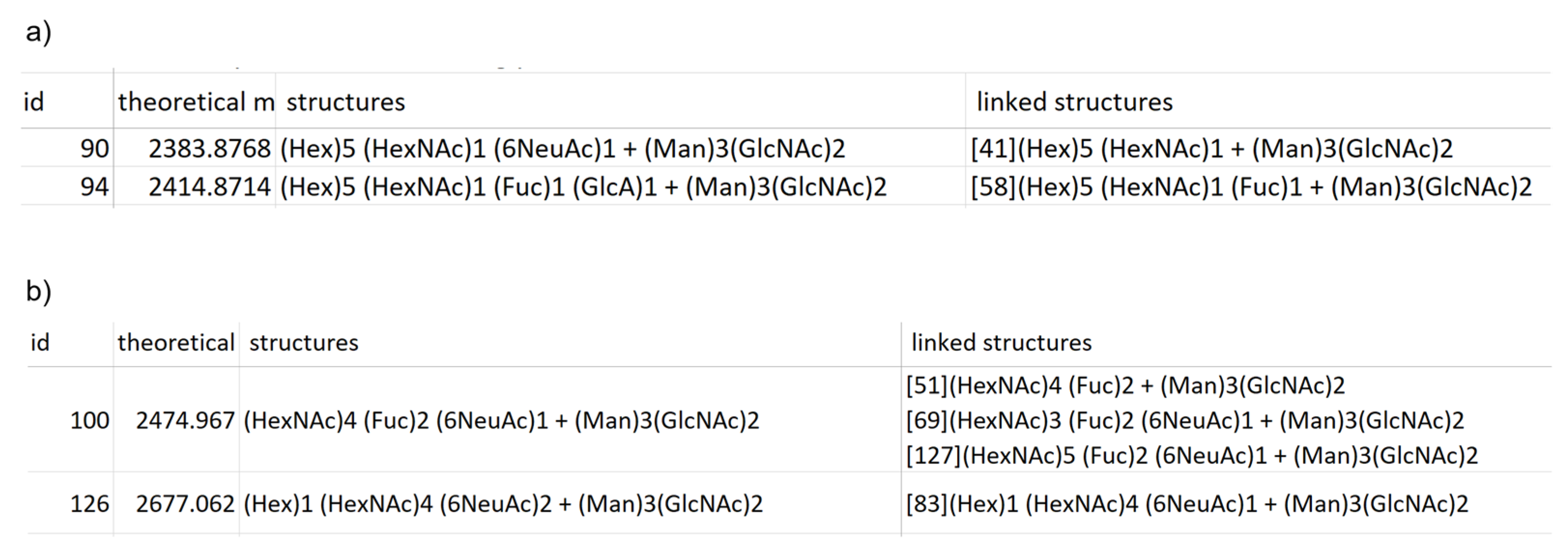Click the "id" header in table b
The width and height of the screenshot is (1568, 551).
(x=40, y=342)
